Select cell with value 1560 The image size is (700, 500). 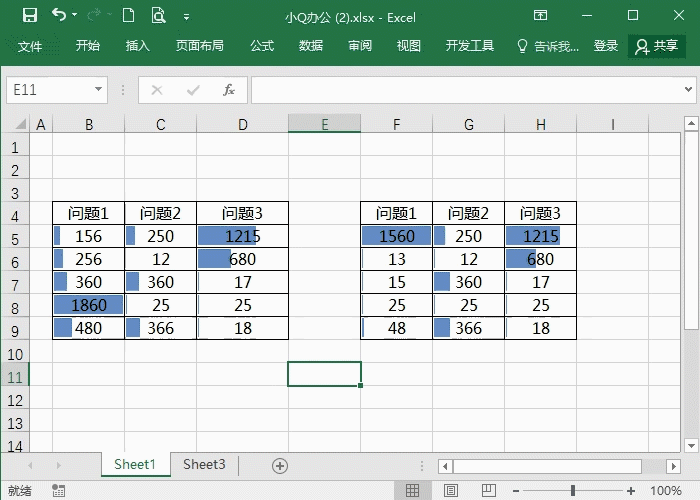click(x=396, y=236)
